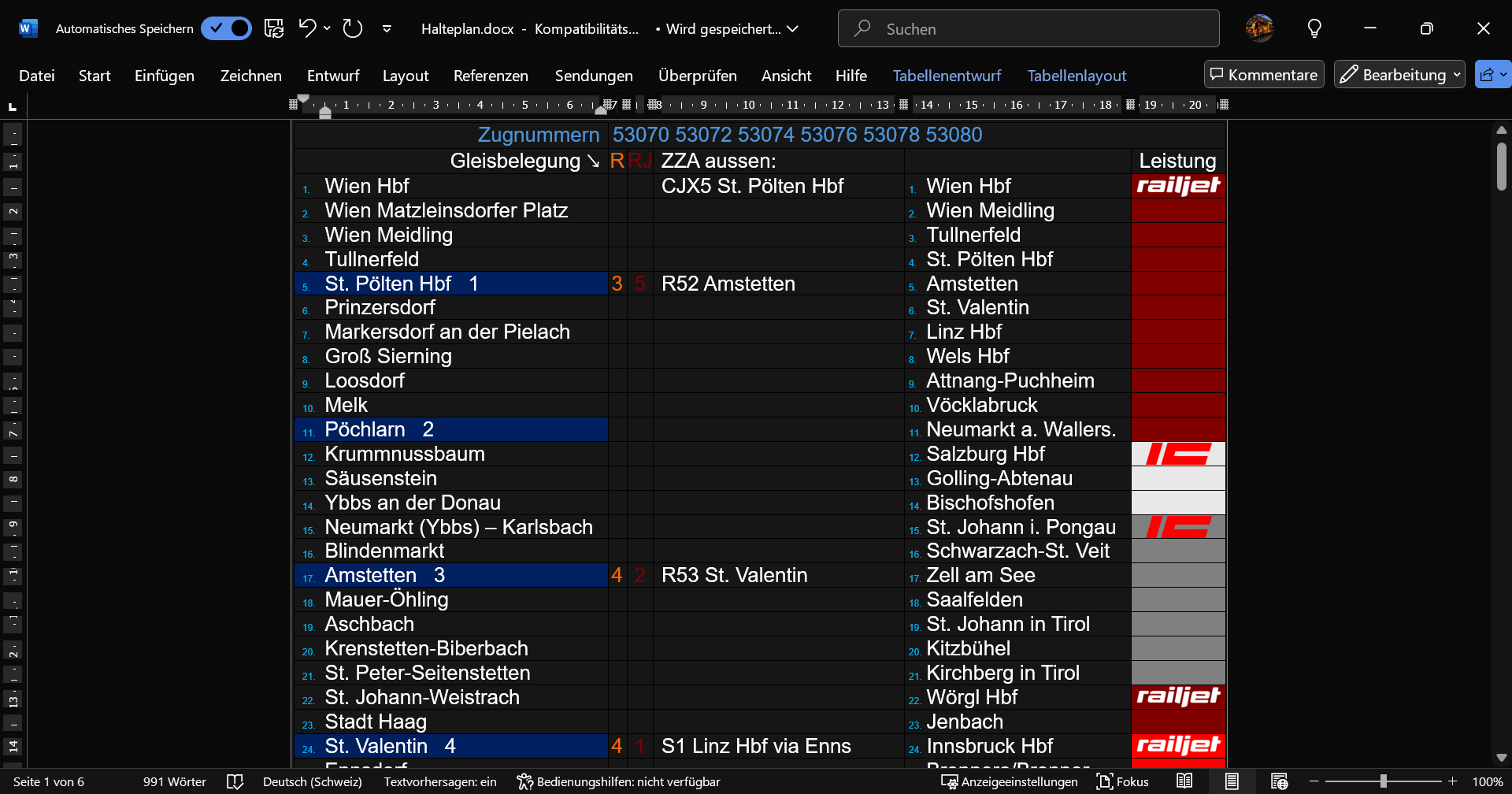1512x794 pixels.
Task: Switch to the Start tab
Action: [94, 76]
